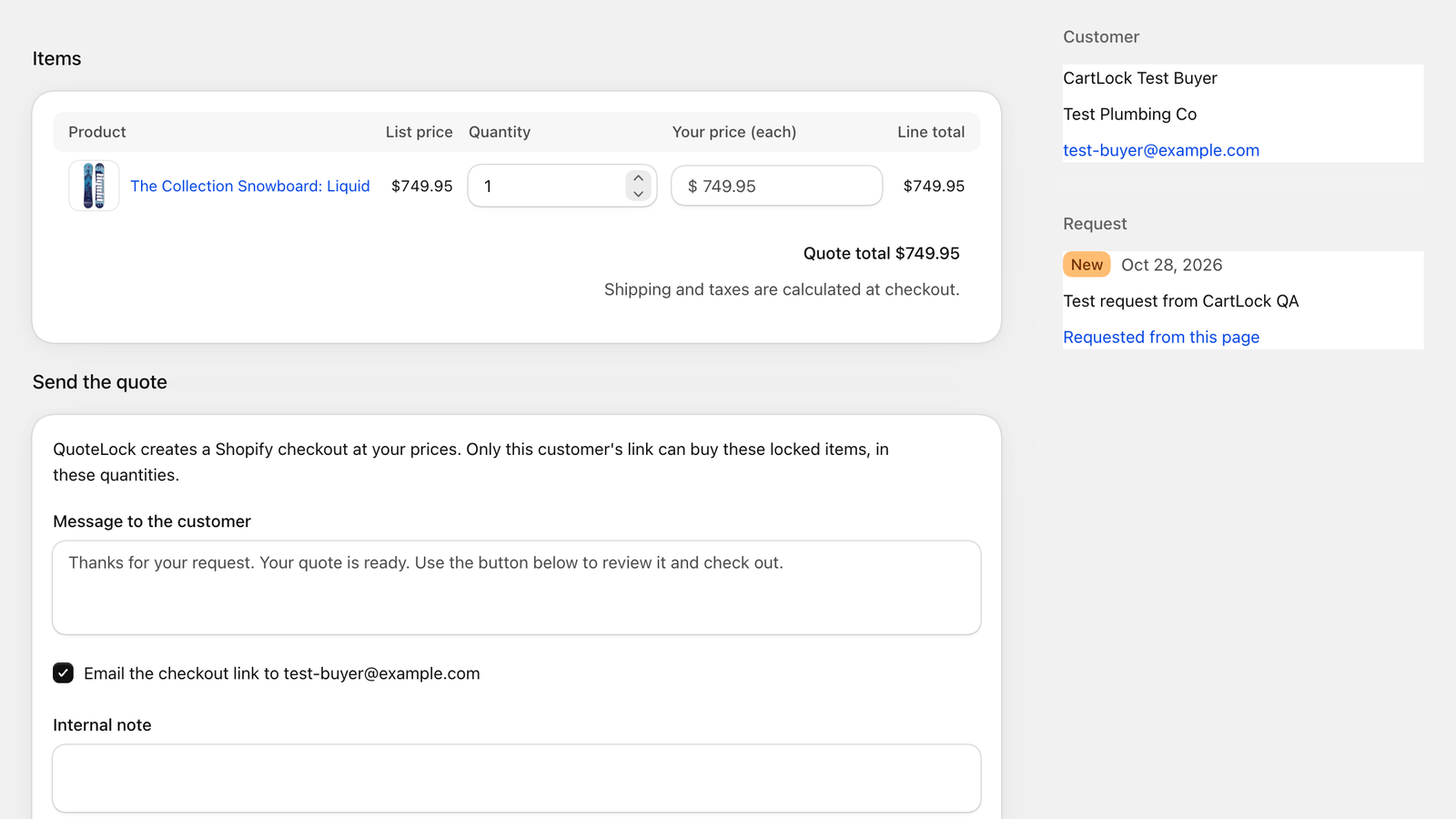Screen dimensions: 1456x819
Task: Click the Send the quote heading
Action: tap(100, 382)
